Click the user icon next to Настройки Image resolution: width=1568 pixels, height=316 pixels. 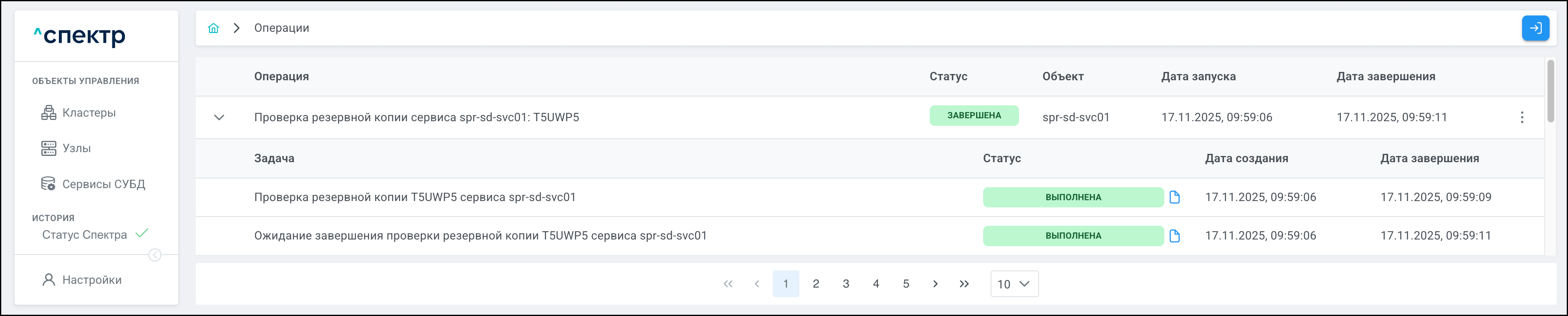click(x=49, y=280)
